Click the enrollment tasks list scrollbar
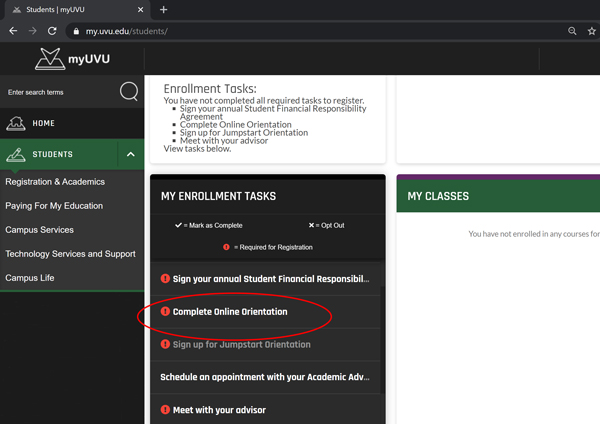 click(x=383, y=340)
